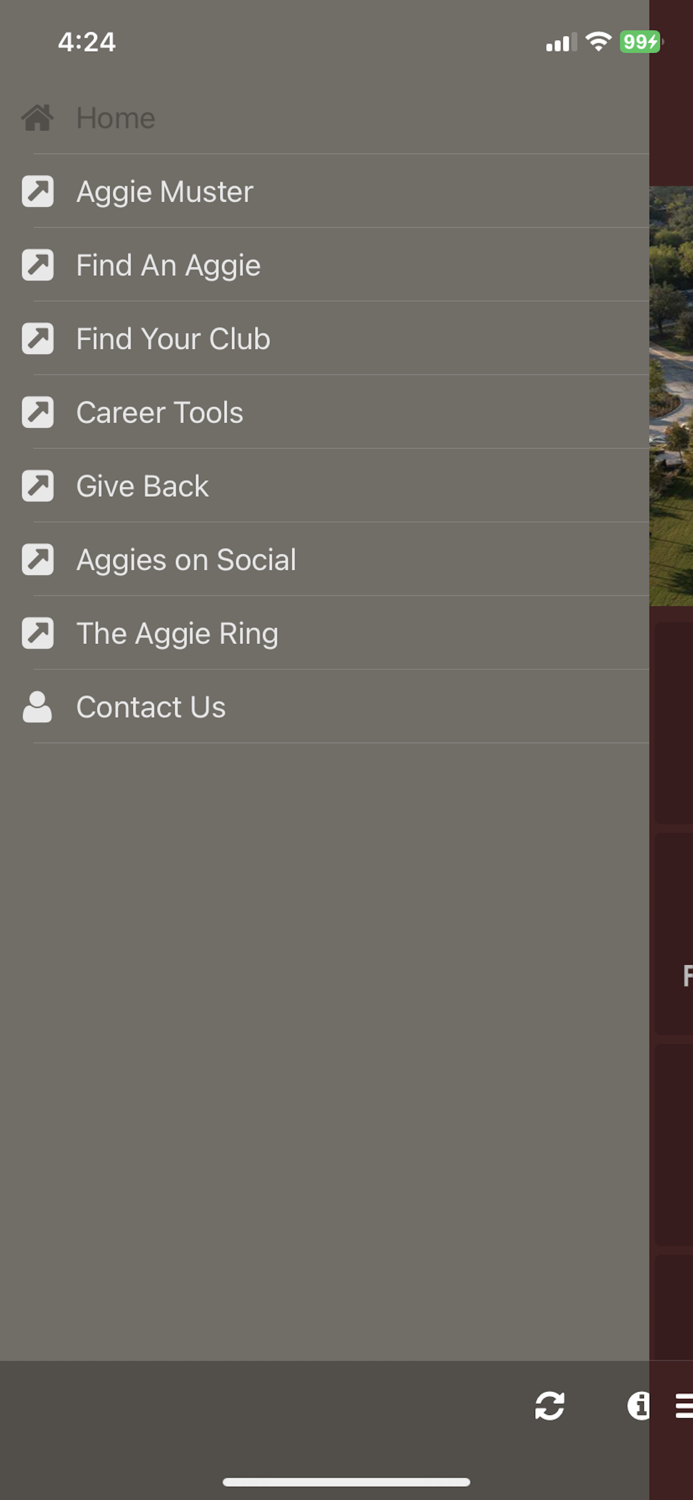
Task: Open the Aggie Muster menu item
Action: pos(164,191)
